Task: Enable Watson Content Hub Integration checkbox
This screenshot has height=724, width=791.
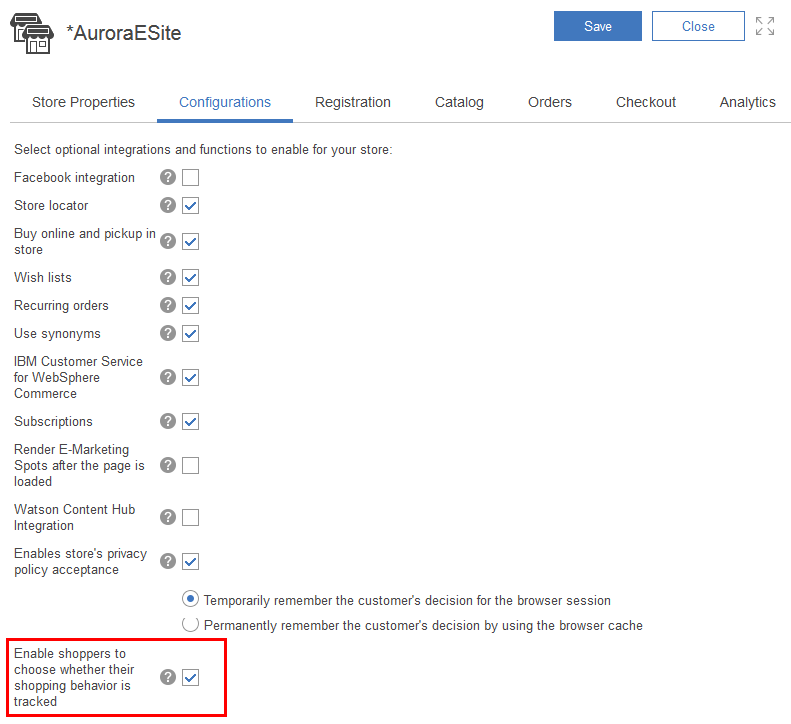Action: [x=190, y=517]
